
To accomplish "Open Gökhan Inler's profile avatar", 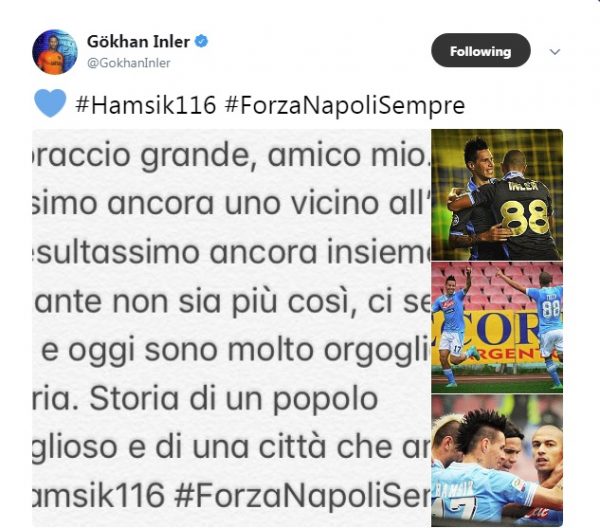I will 55,52.
